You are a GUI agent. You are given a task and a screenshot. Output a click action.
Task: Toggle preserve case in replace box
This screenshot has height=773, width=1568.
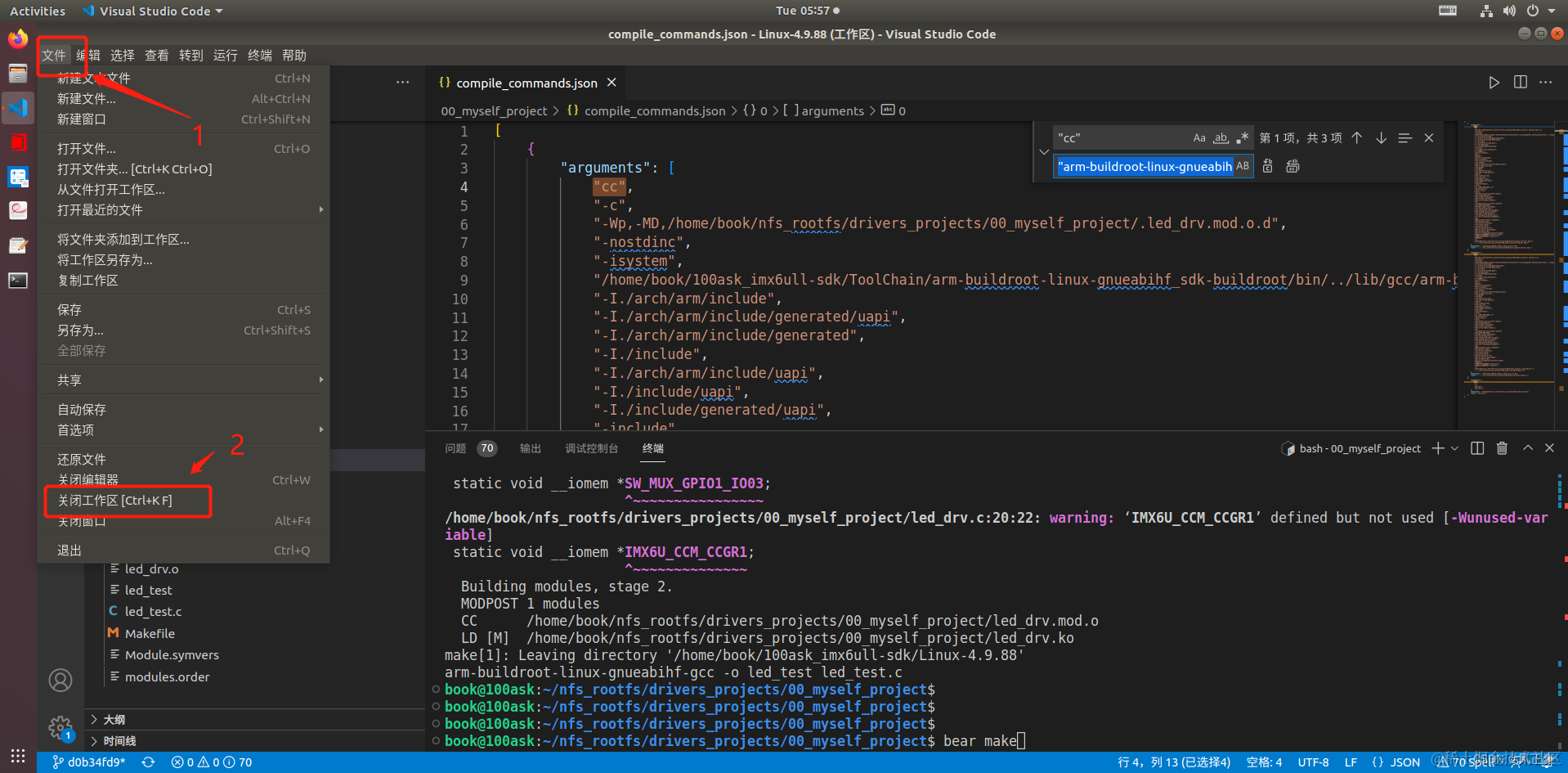click(1243, 167)
